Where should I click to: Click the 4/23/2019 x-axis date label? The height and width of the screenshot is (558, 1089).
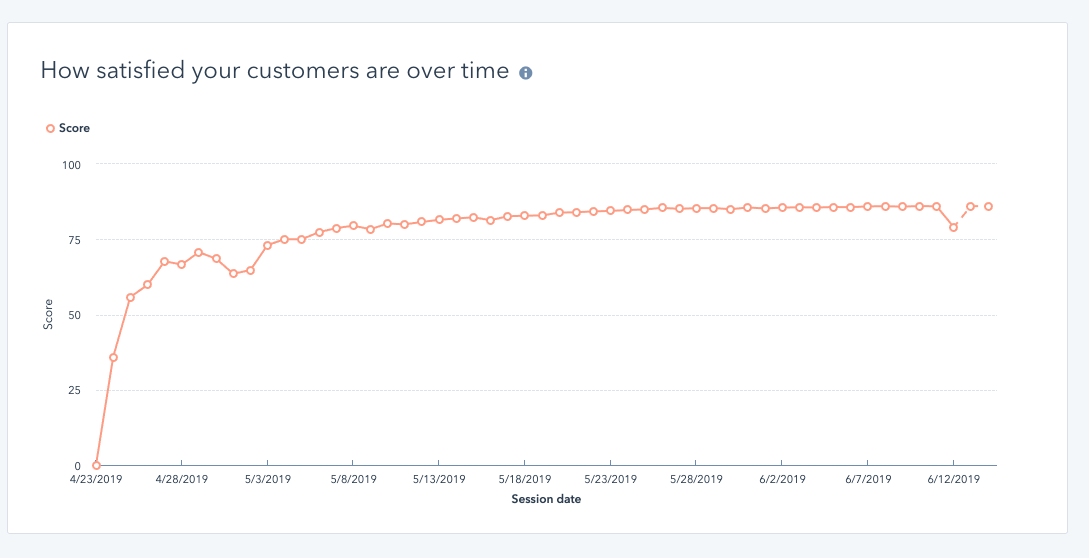click(x=96, y=480)
